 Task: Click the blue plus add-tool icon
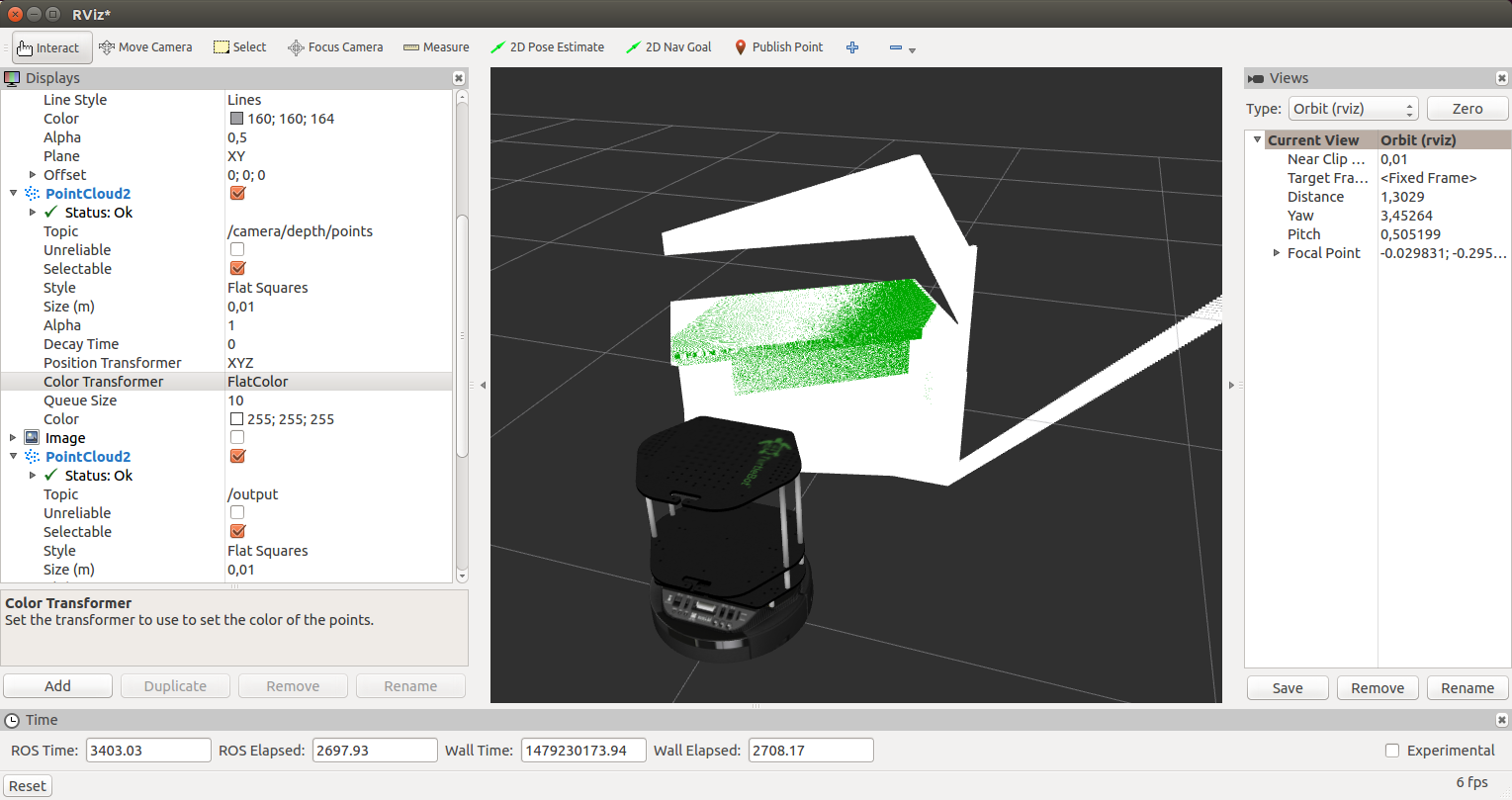coord(852,47)
